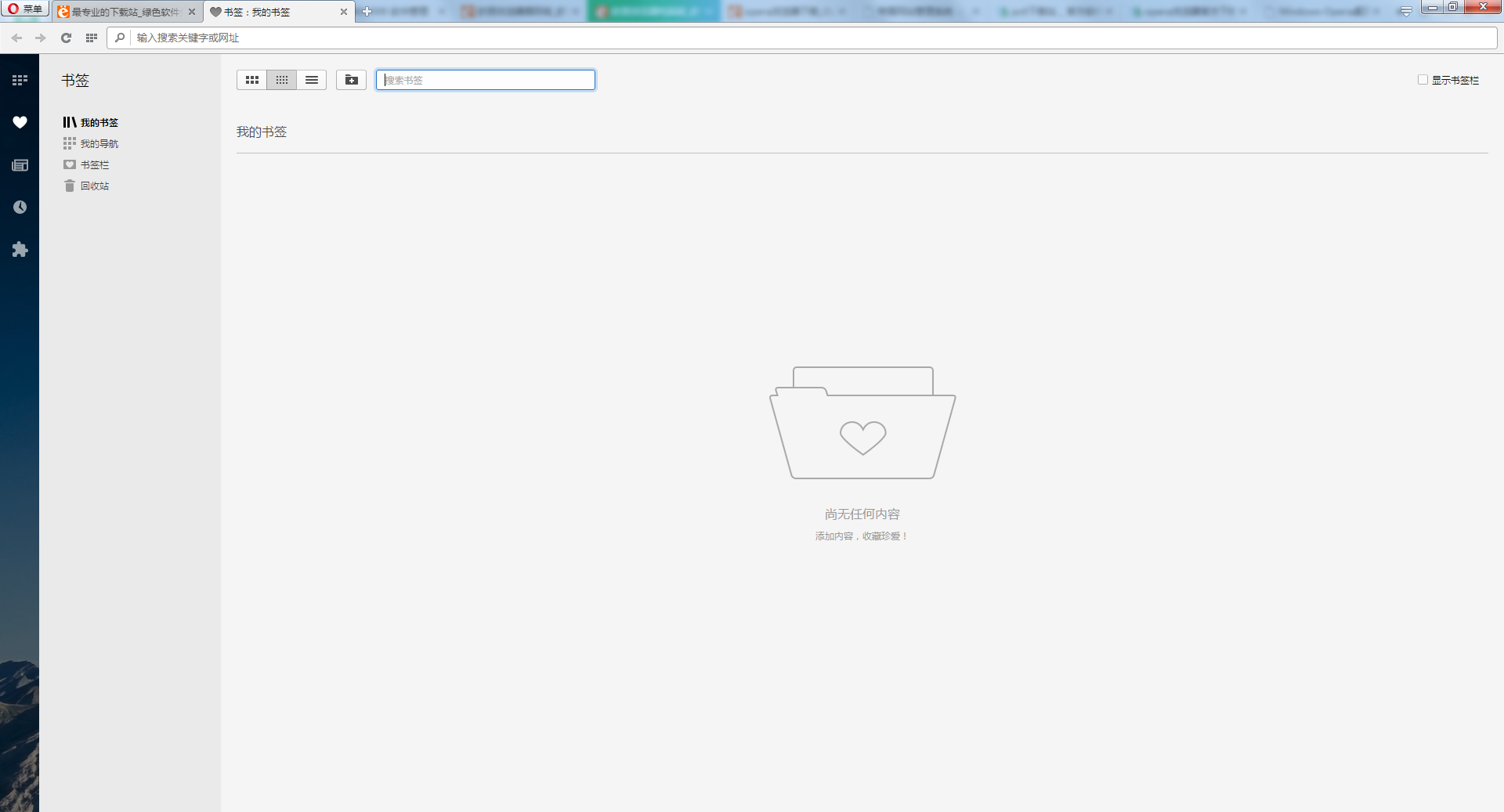
Task: Select 书签栏 in the bookmarks sidebar
Action: click(x=94, y=165)
